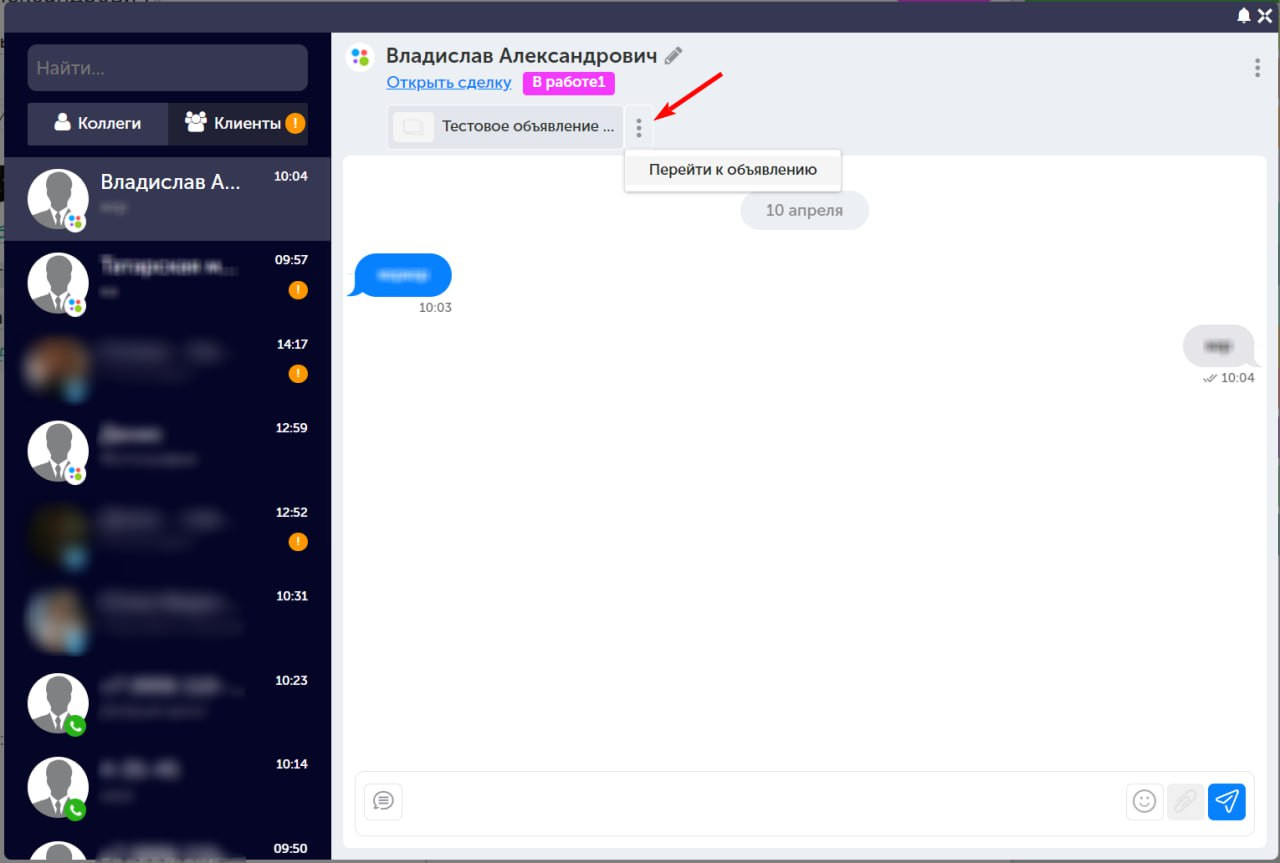
Task: Open the phone conversation from 10:14
Action: (x=168, y=787)
